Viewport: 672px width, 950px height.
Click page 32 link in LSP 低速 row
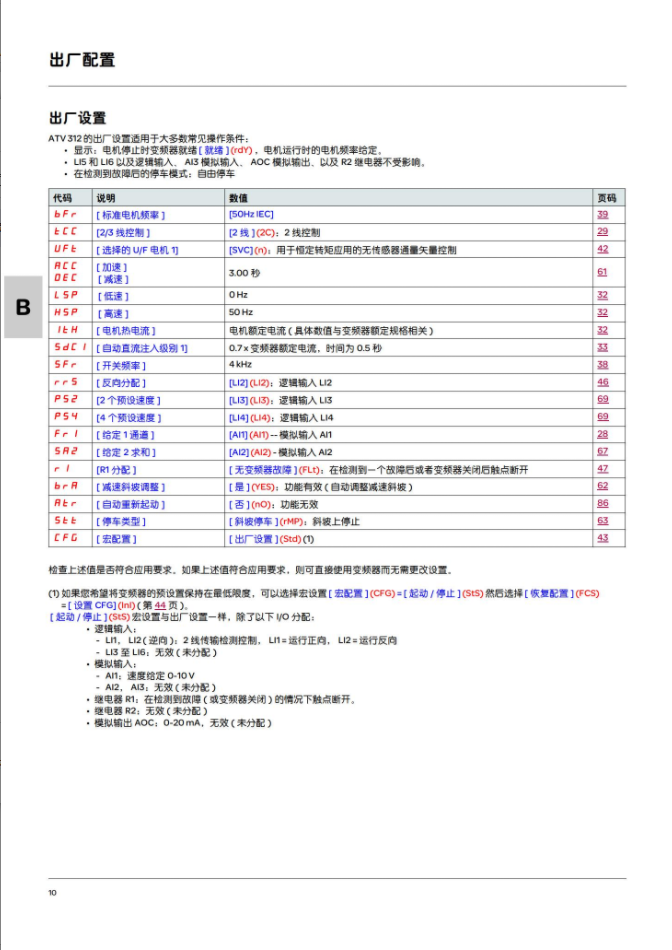tap(602, 296)
